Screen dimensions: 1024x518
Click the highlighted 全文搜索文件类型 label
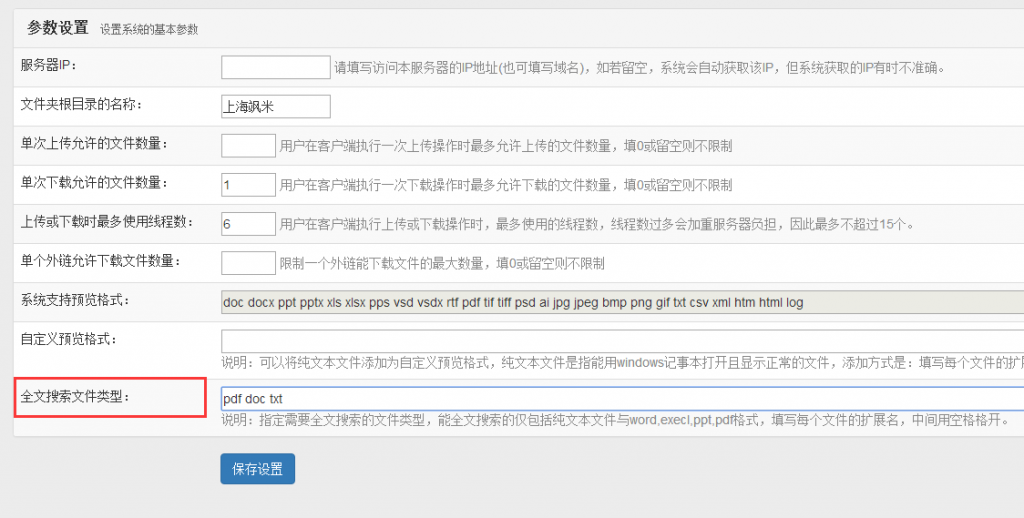(x=76, y=396)
